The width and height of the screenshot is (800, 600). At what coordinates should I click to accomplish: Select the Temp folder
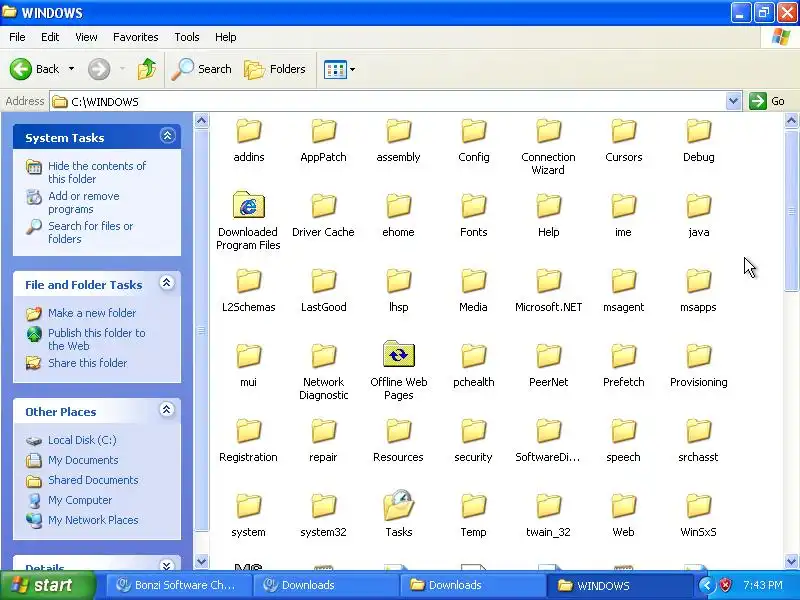pyautogui.click(x=473, y=515)
